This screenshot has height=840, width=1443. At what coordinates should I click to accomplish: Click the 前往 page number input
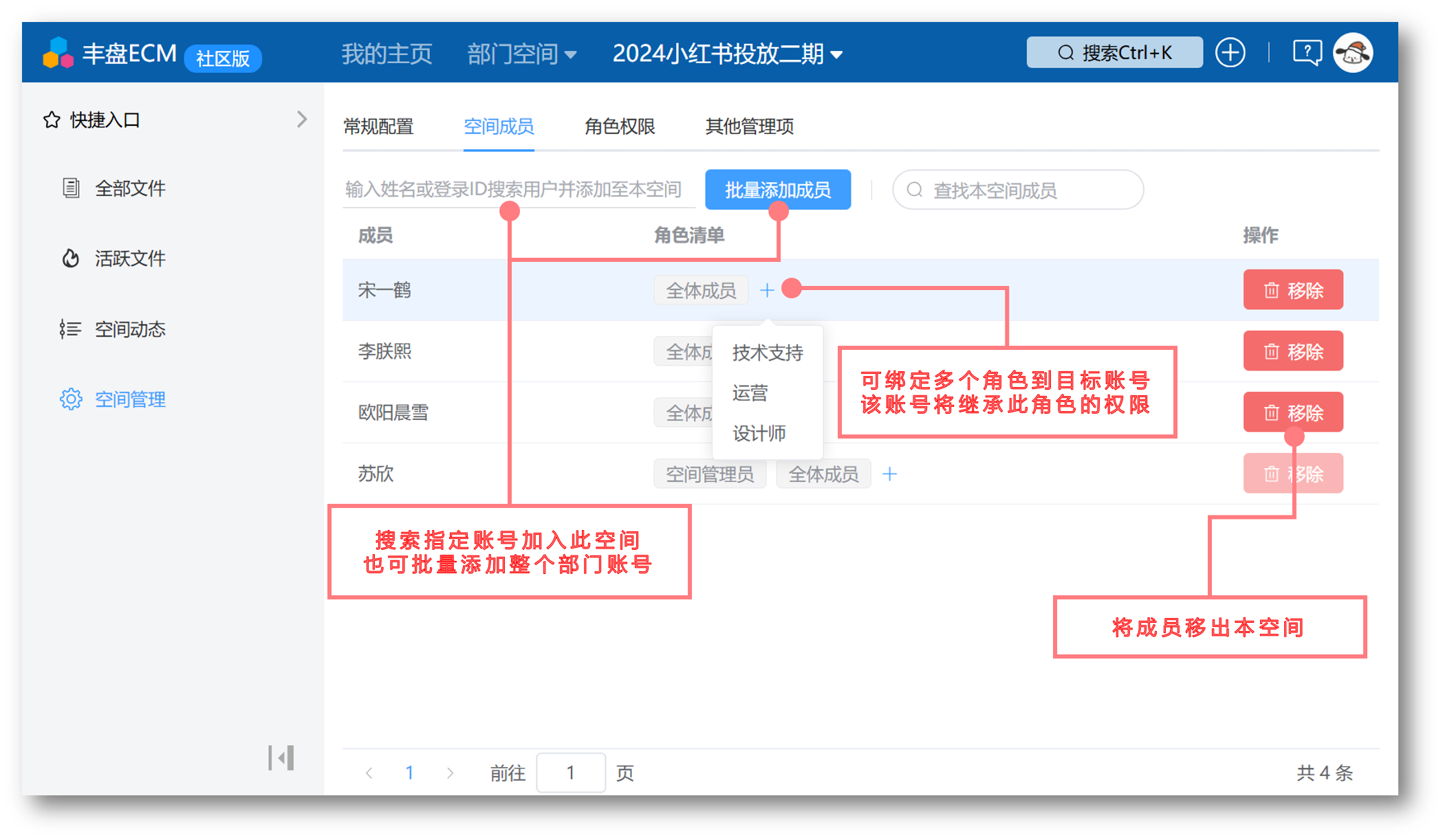coord(571,773)
